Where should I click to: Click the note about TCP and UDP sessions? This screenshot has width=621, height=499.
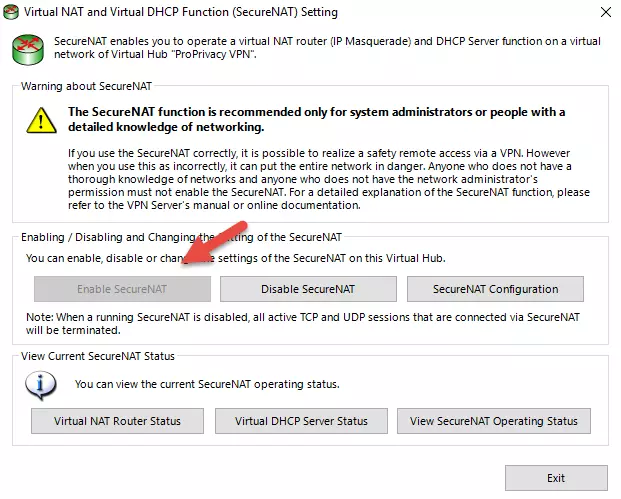coord(304,322)
